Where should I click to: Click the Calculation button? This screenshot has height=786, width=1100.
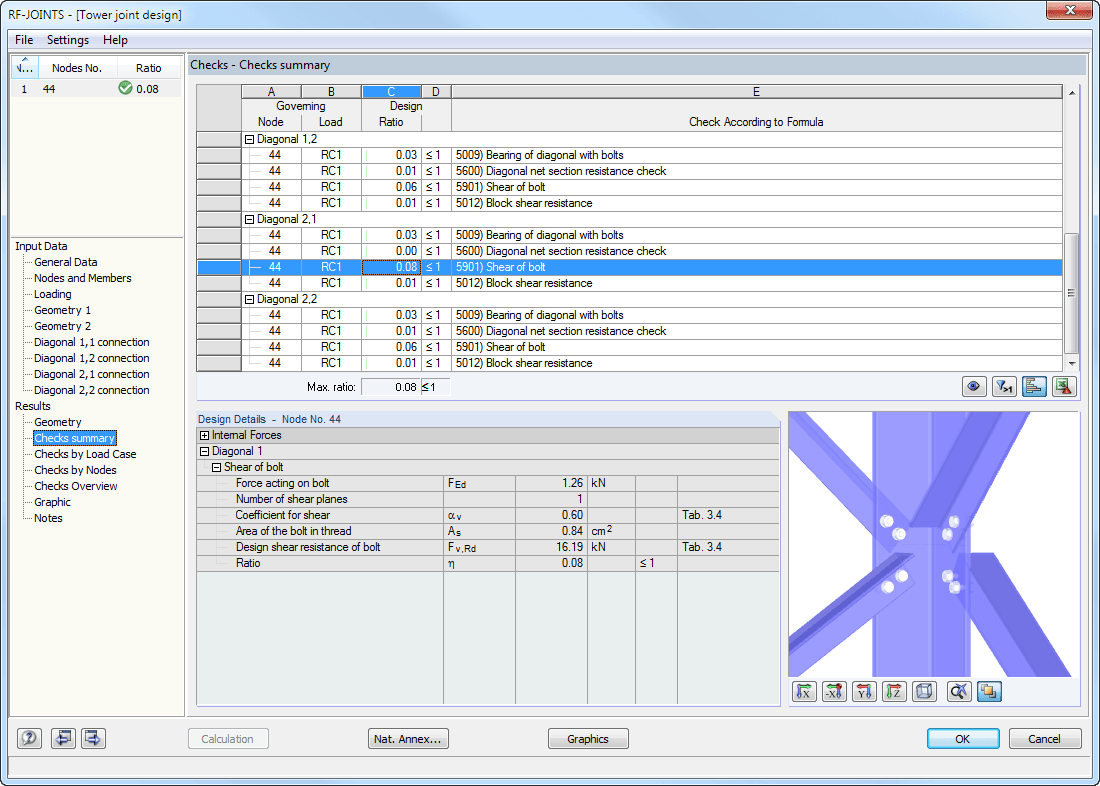click(228, 739)
